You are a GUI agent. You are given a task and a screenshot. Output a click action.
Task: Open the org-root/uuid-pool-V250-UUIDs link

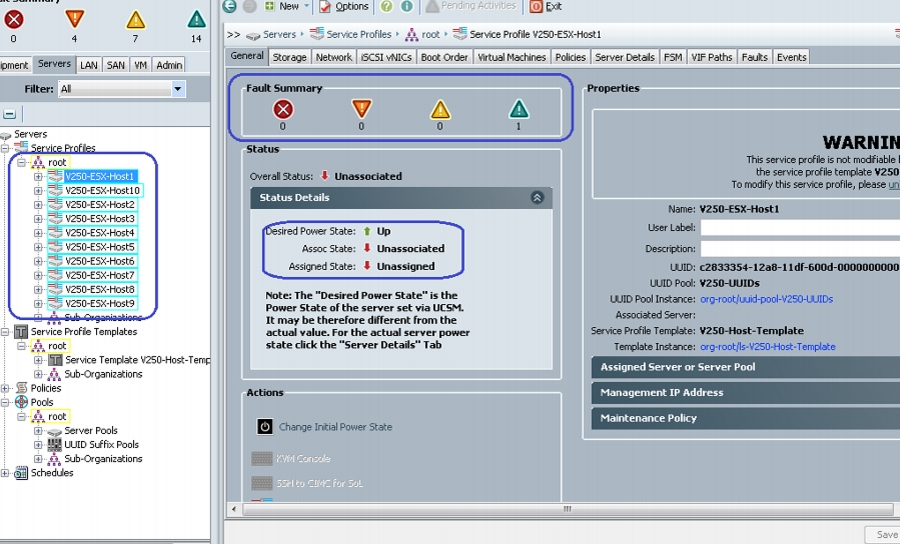click(x=766, y=299)
